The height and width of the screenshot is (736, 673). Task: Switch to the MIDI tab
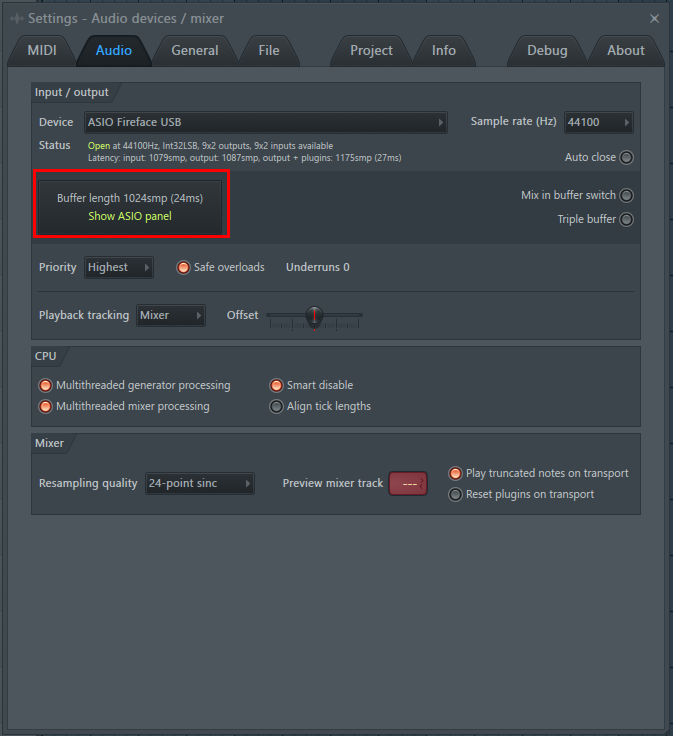point(42,51)
